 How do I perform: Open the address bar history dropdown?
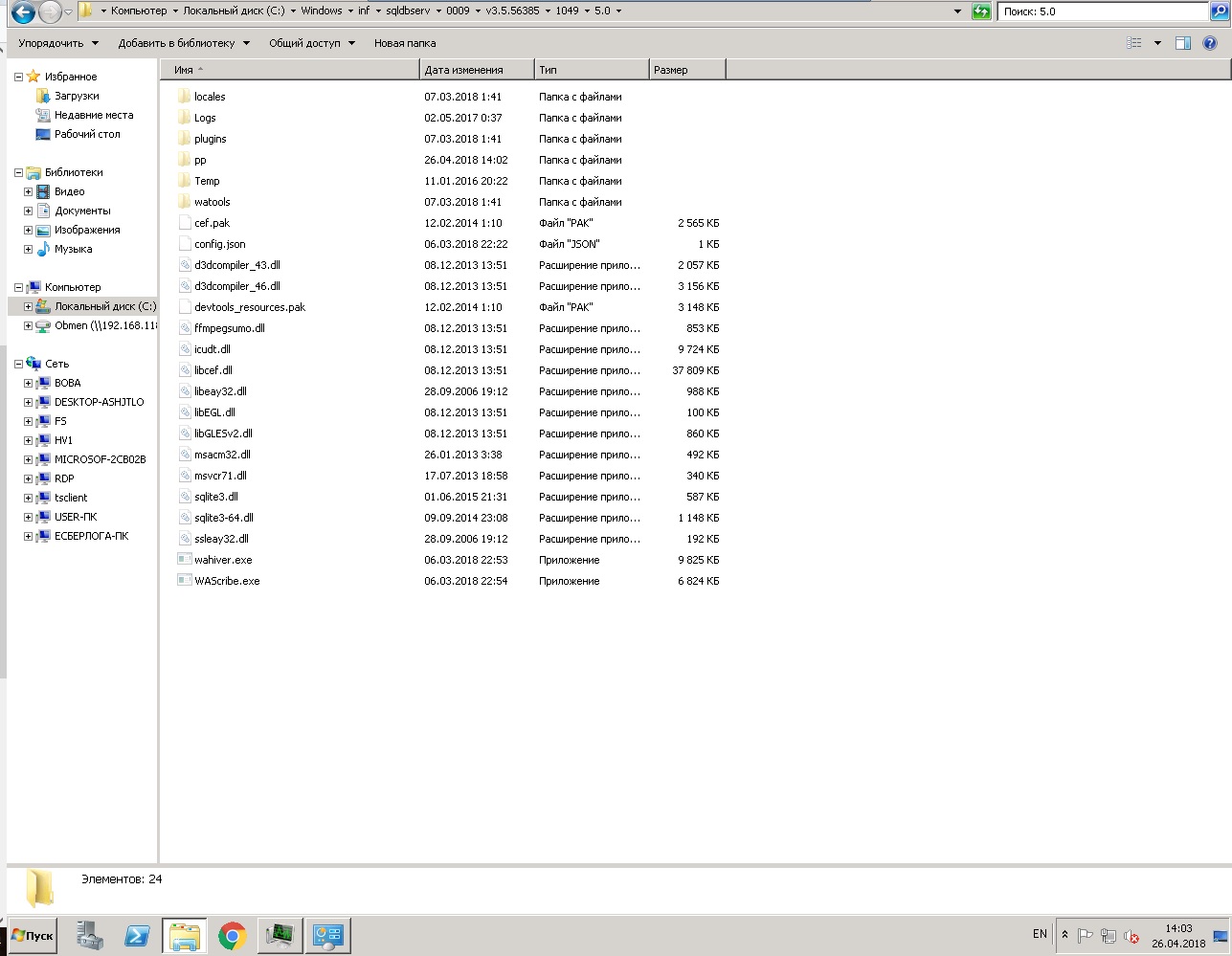(x=958, y=11)
